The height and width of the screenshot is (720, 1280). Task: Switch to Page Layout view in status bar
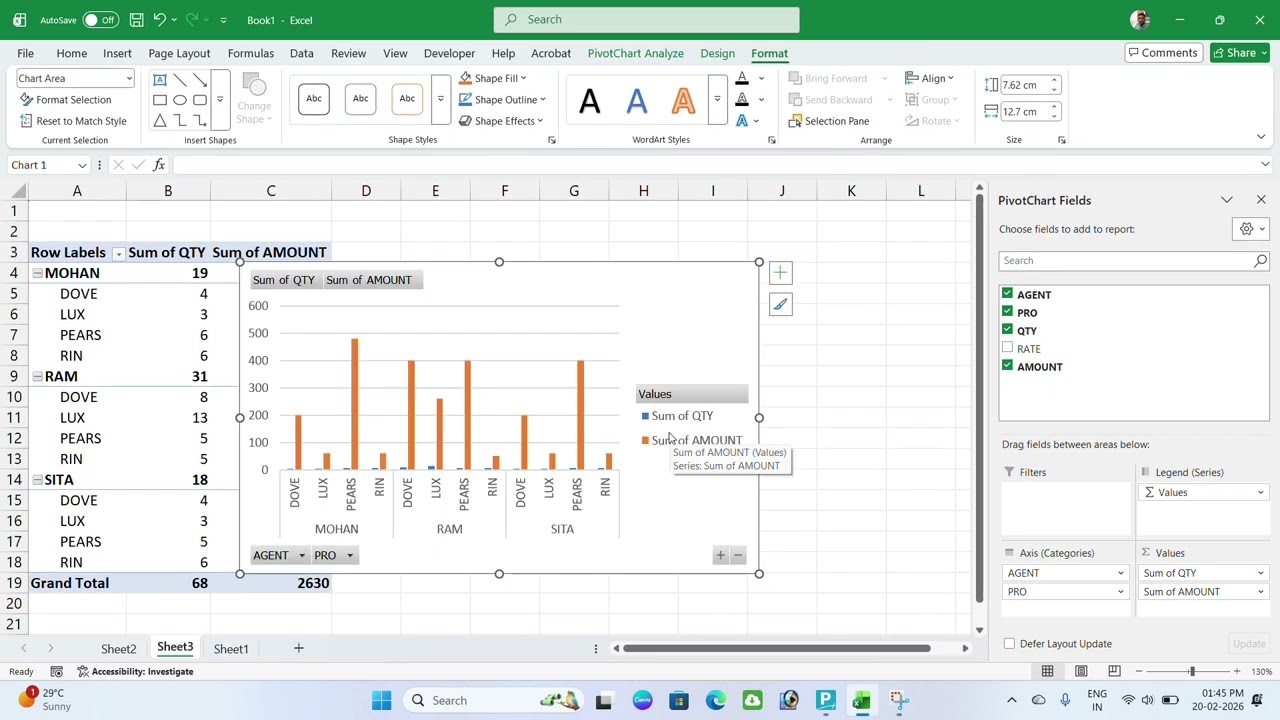[1081, 671]
